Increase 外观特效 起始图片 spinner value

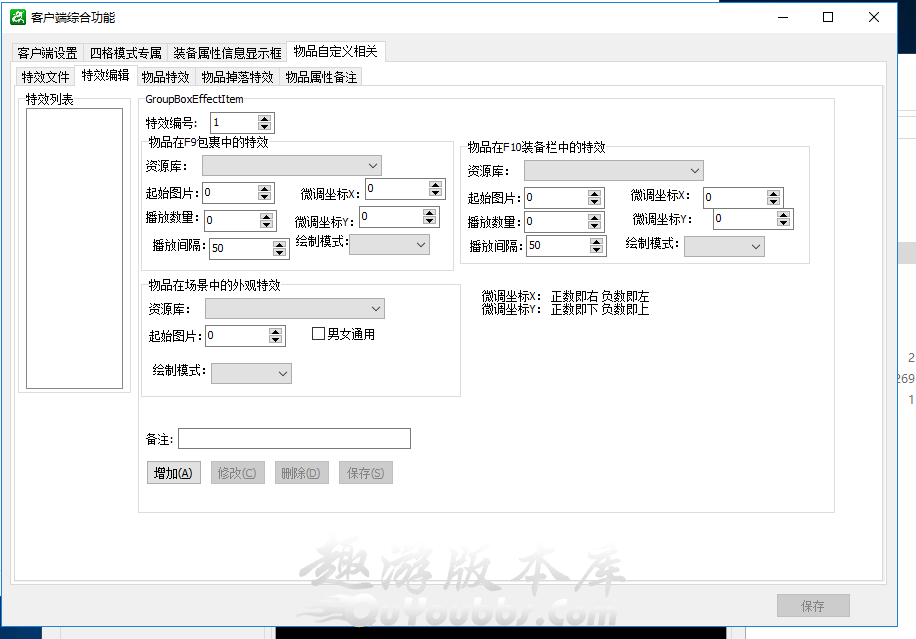click(275, 331)
